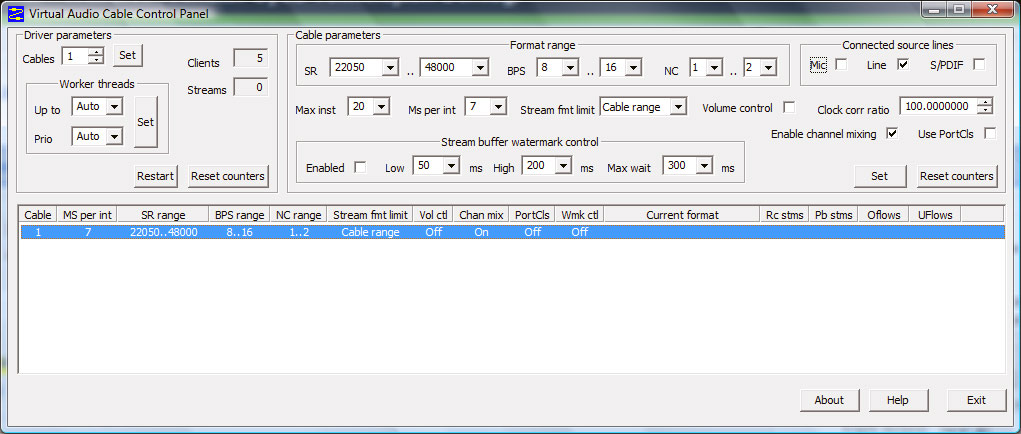Image resolution: width=1021 pixels, height=434 pixels.
Task: Click the Rc stms column header
Action: click(x=785, y=215)
